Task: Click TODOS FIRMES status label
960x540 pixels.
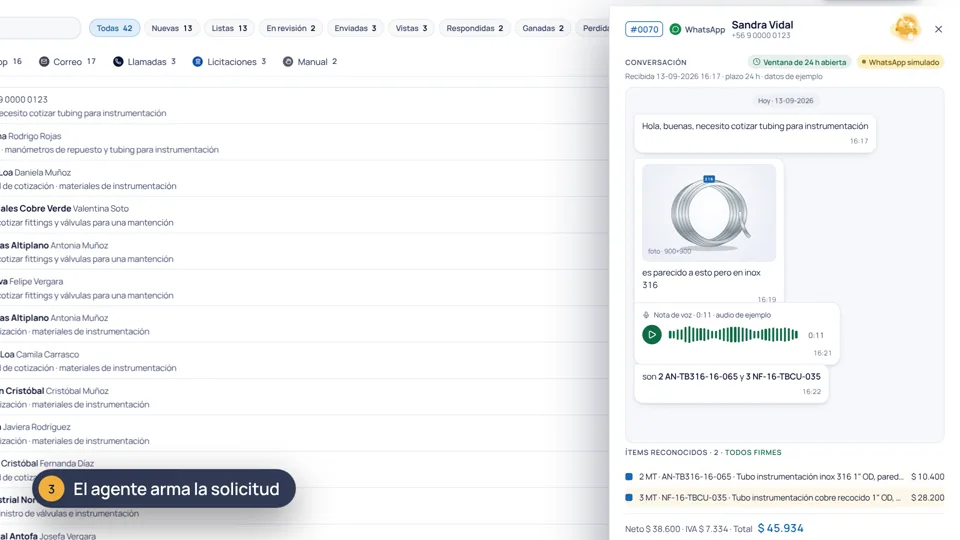Action: click(753, 452)
